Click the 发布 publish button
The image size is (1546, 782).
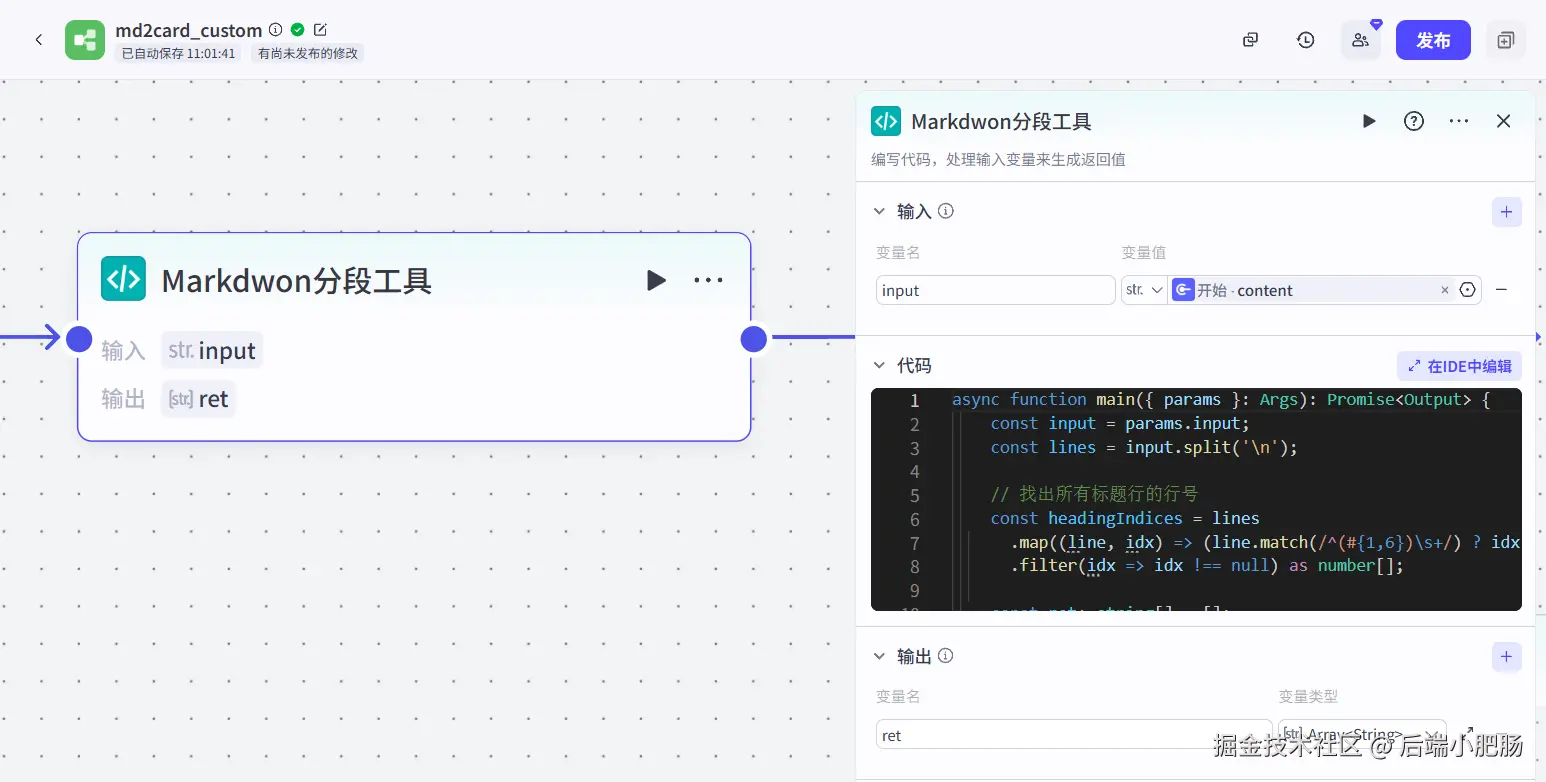pos(1433,40)
